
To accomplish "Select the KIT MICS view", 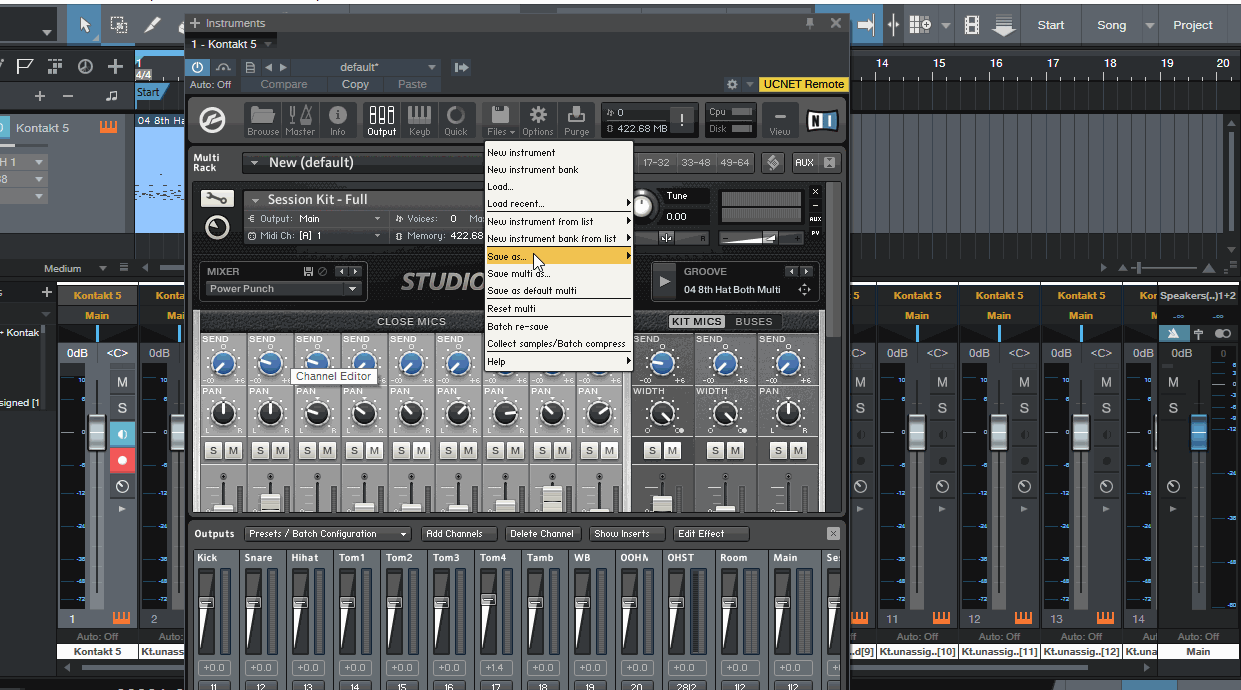I will point(697,321).
